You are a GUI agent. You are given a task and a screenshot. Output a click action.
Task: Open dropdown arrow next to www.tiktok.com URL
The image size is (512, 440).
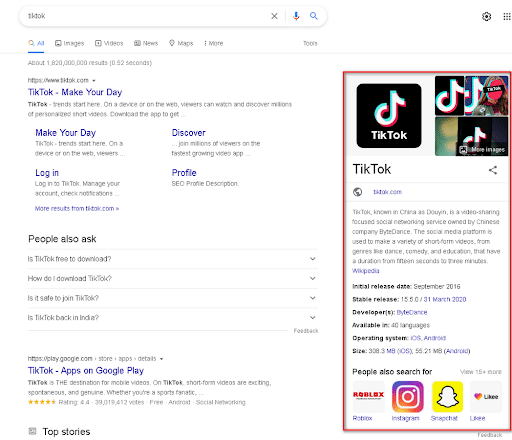[94, 81]
